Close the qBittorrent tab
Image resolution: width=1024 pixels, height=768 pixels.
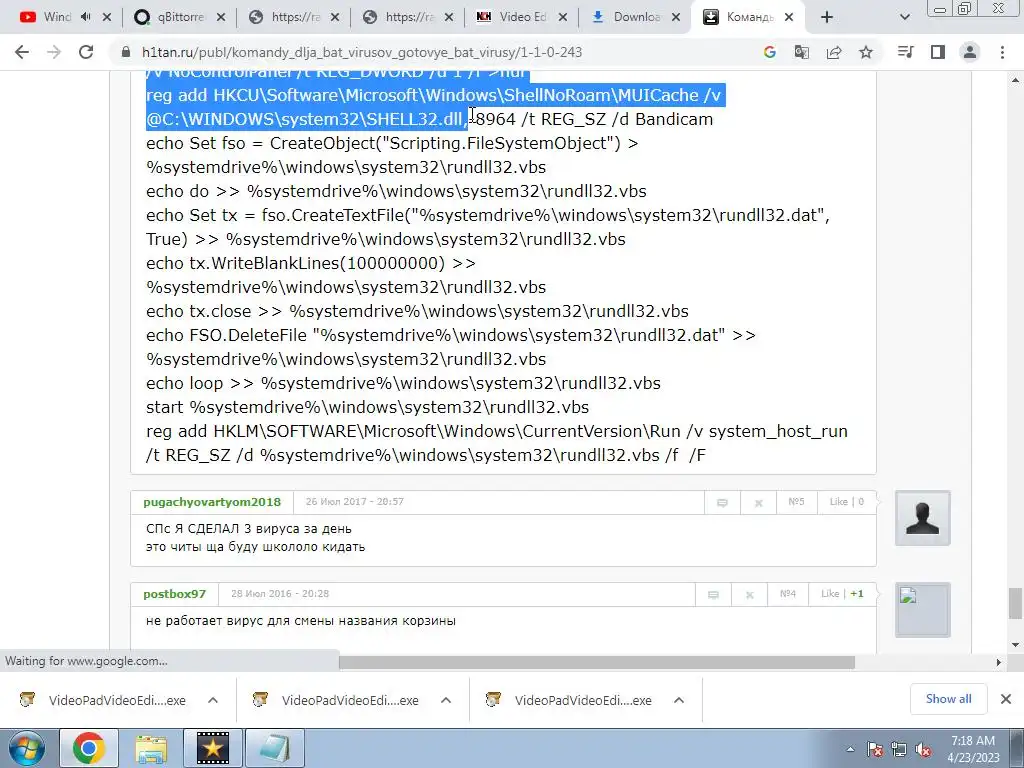[221, 18]
